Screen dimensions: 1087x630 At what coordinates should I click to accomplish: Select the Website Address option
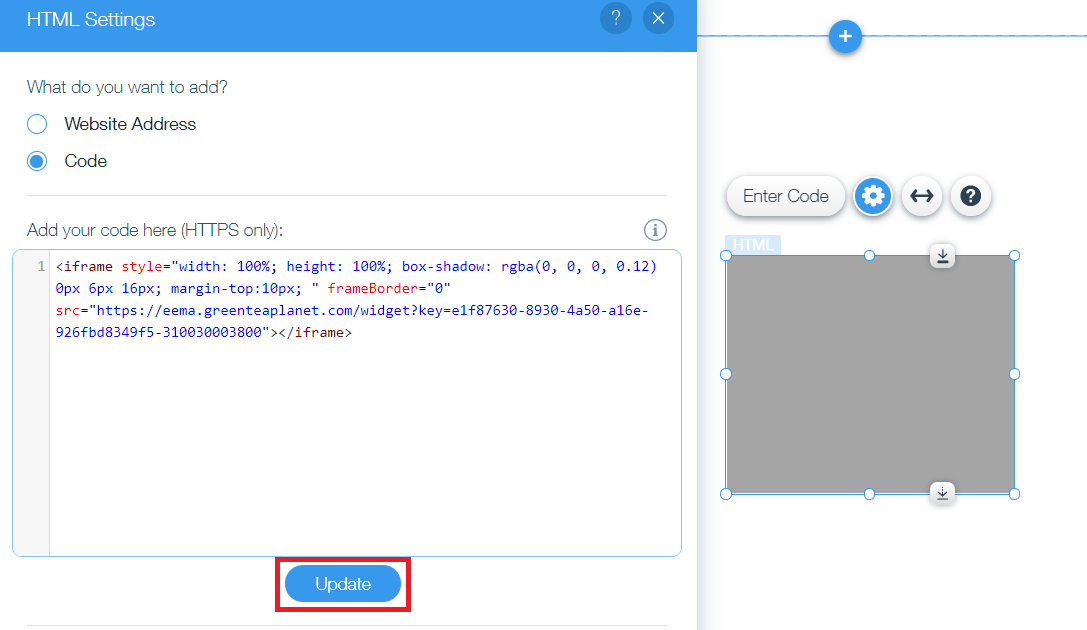point(111,124)
